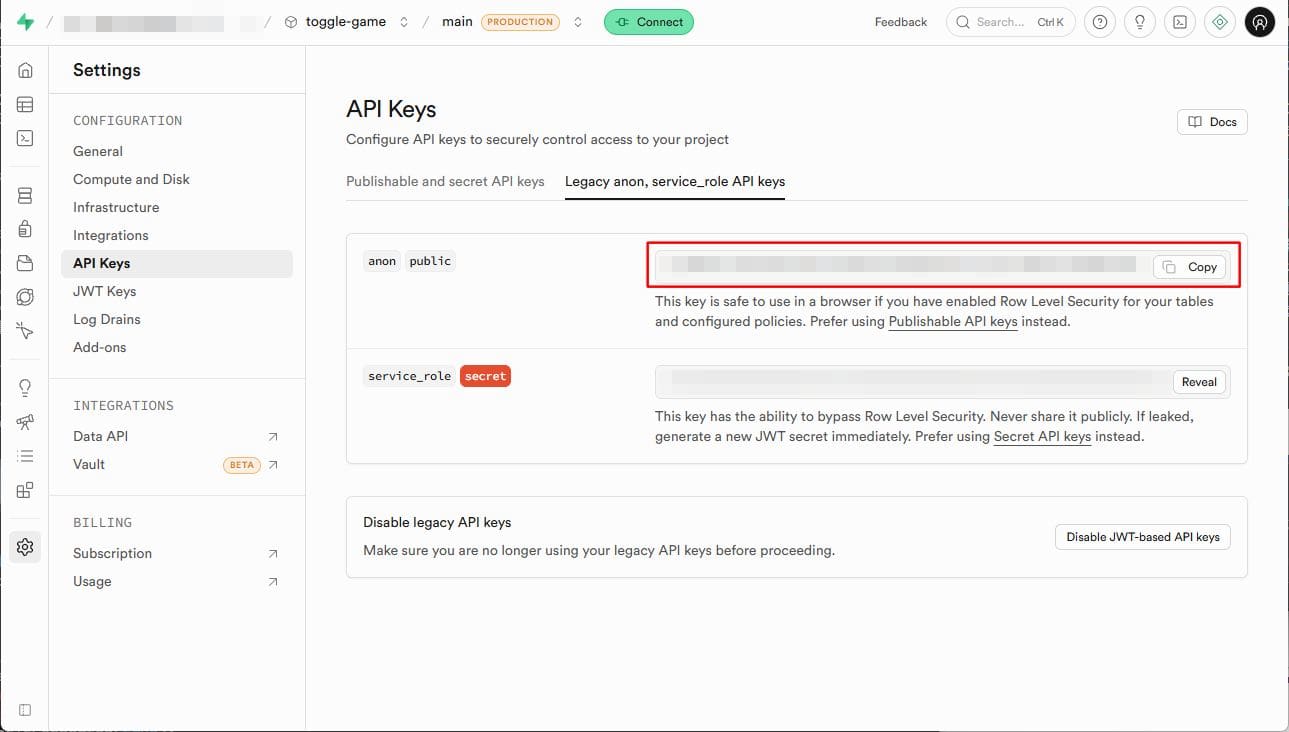Follow the Publishable API keys link
This screenshot has width=1289, height=732.
pyautogui.click(x=952, y=322)
